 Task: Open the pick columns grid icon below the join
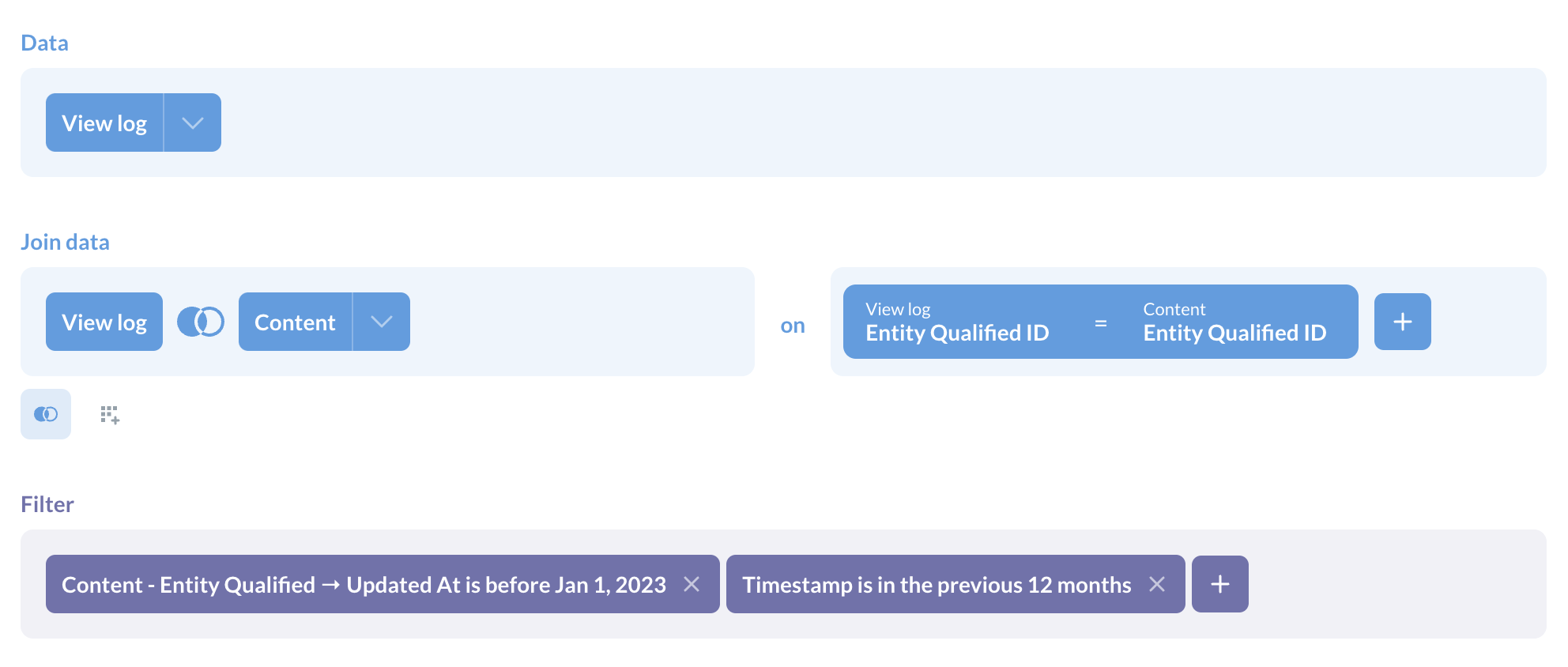(x=109, y=414)
